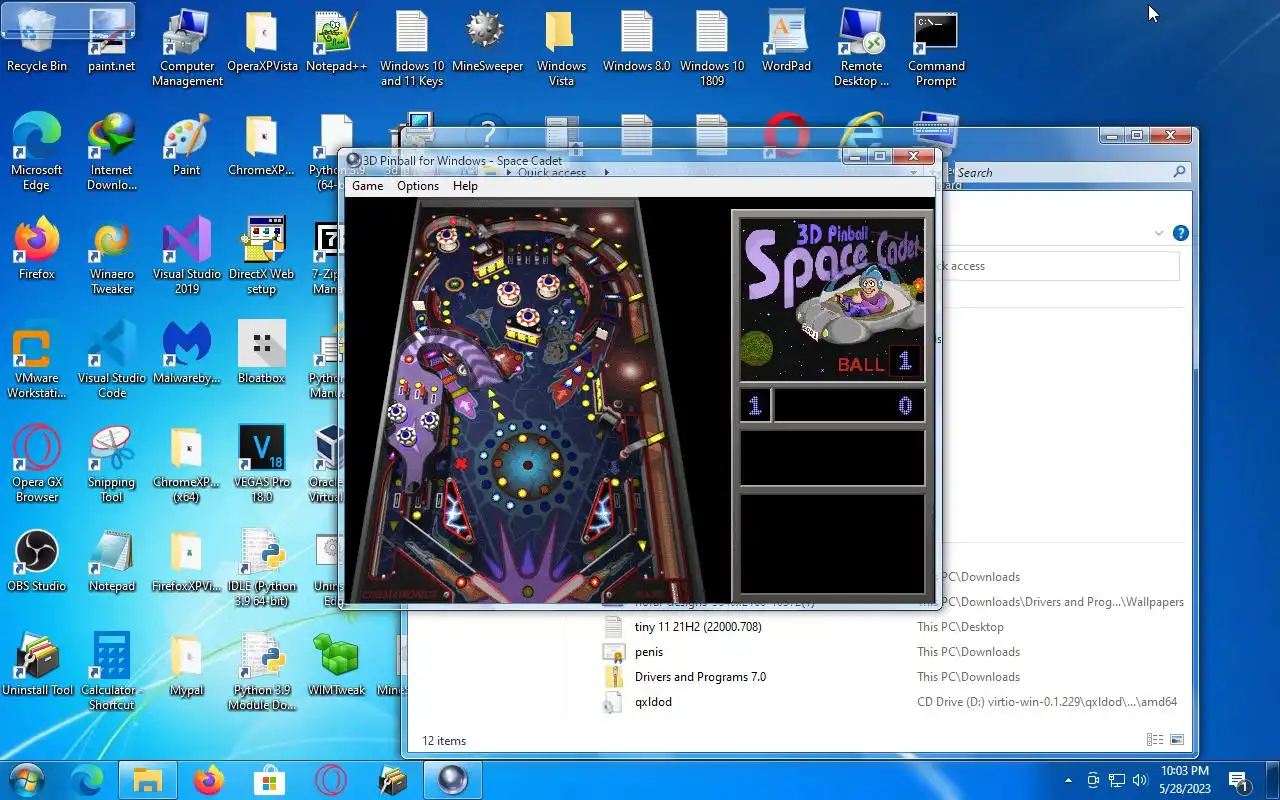Select the VEGAS Pro 18.0 icon
Viewport: 1280px width, 800px height.
(x=262, y=464)
